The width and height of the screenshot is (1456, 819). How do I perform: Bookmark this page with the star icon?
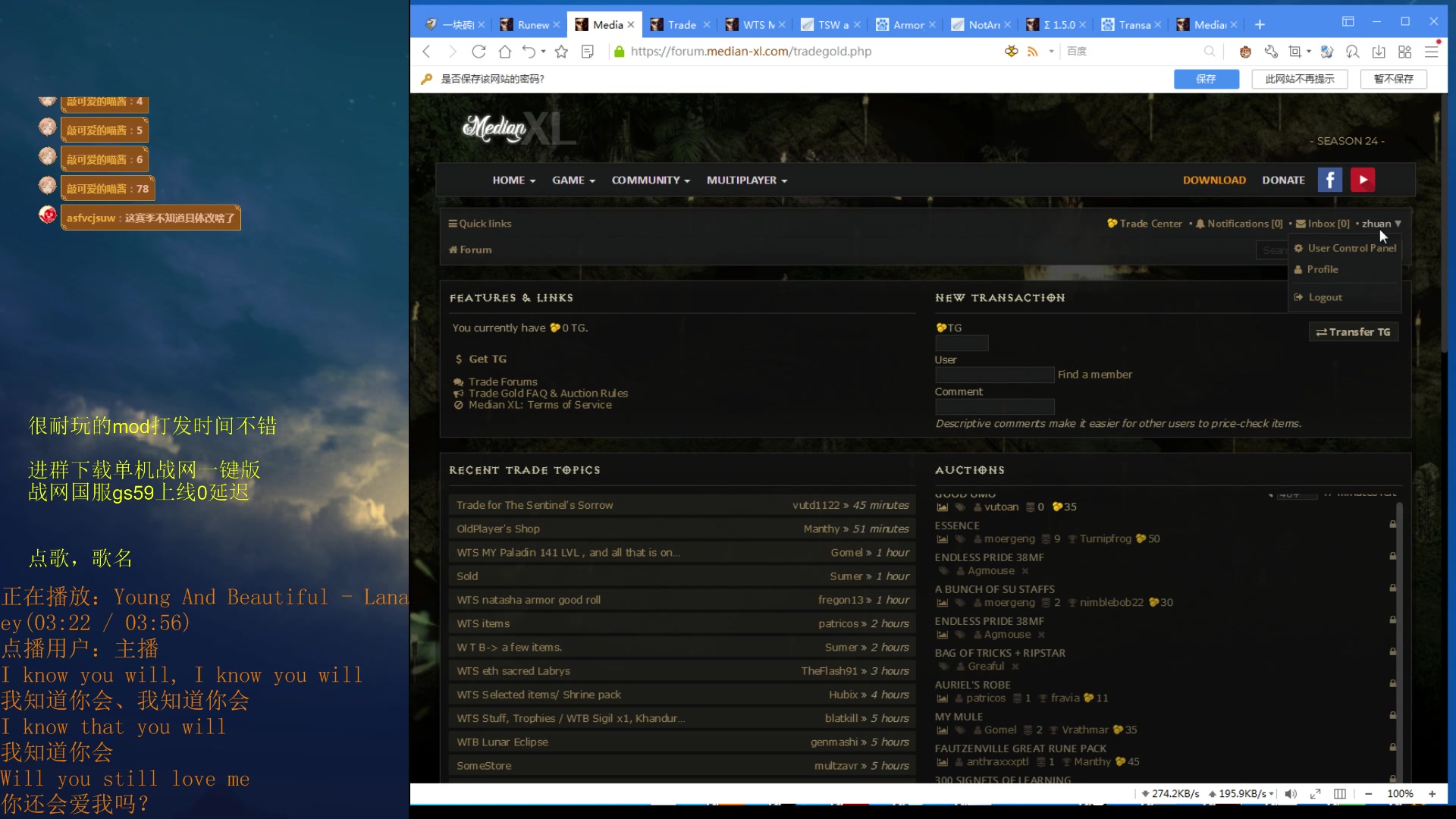coord(561,52)
